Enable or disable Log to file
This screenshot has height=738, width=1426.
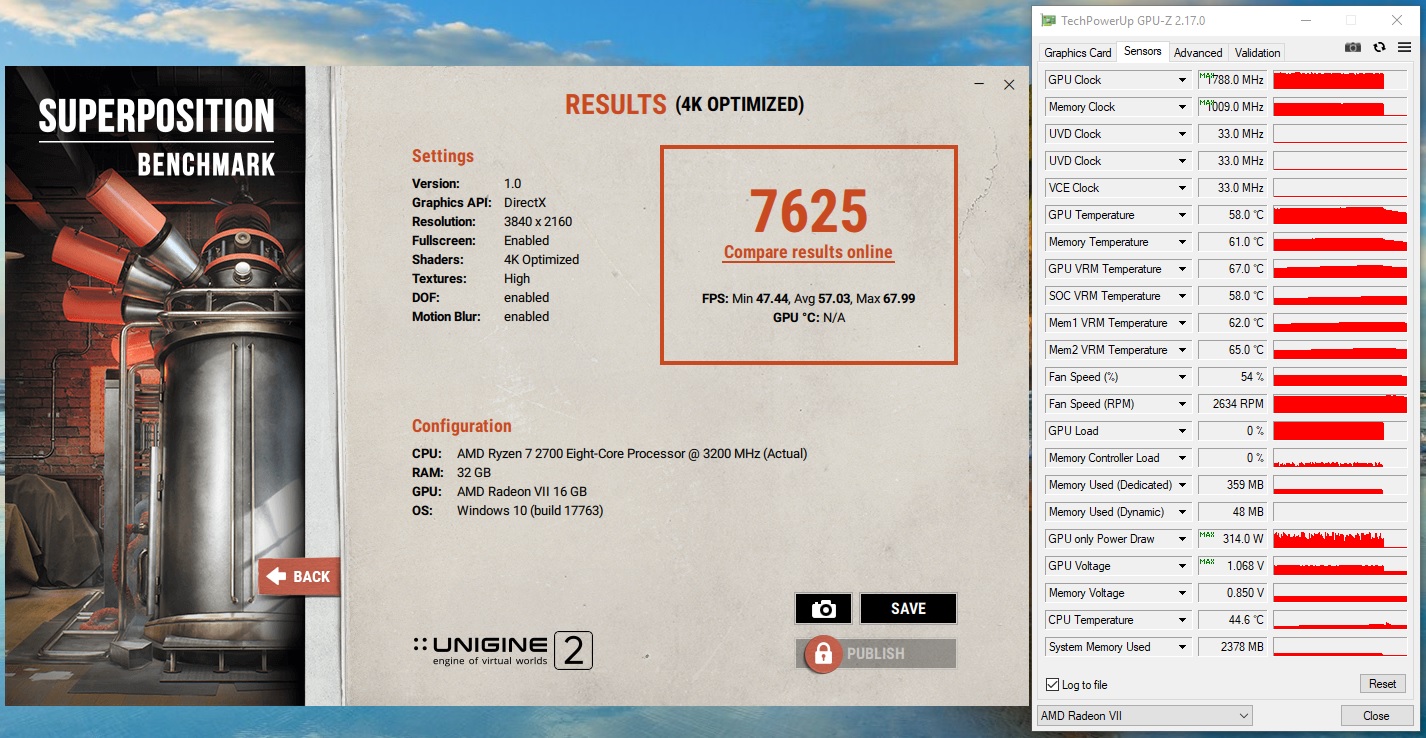[1052, 685]
